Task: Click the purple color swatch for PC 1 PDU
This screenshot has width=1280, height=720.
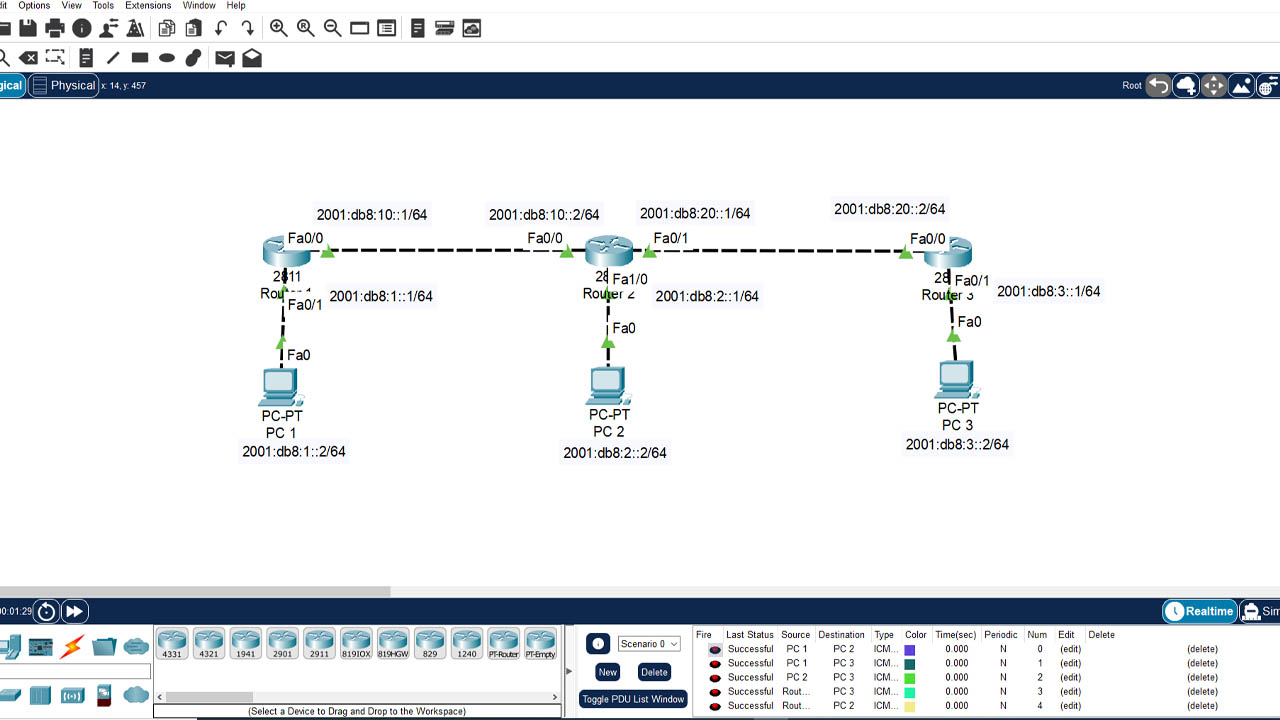Action: [910, 650]
